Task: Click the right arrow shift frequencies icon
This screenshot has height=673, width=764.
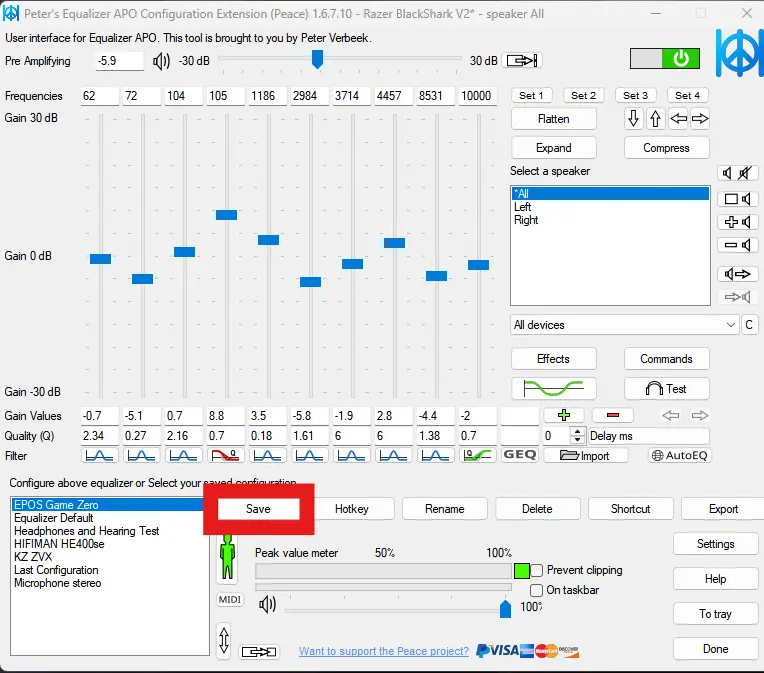Action: coord(700,119)
